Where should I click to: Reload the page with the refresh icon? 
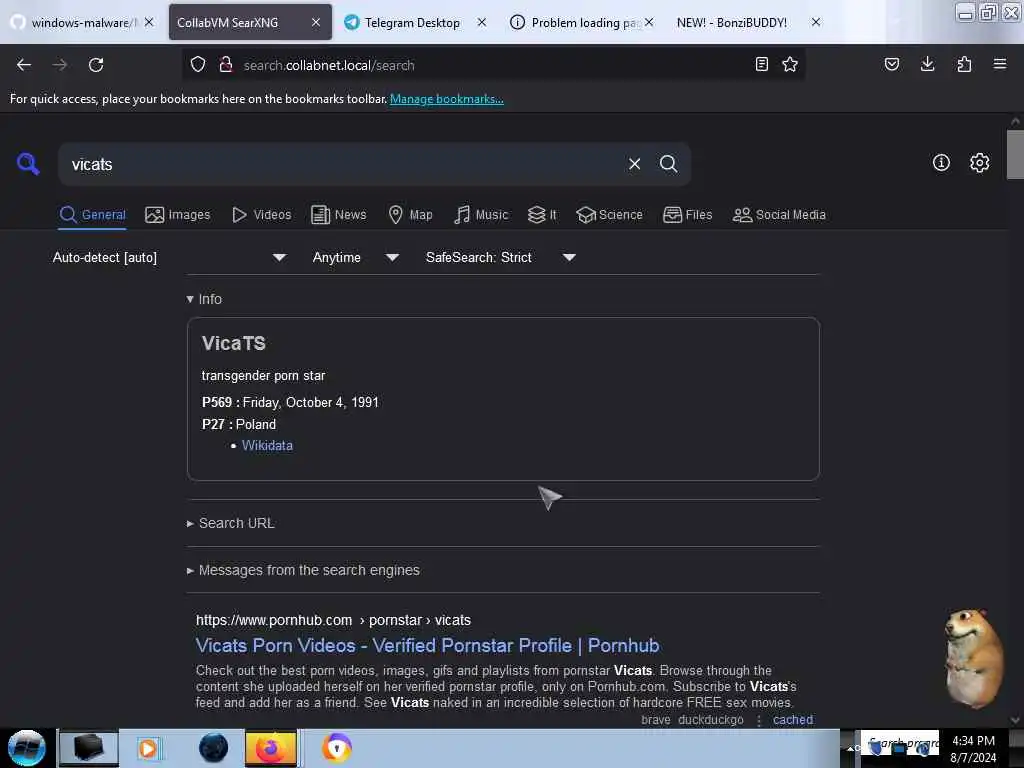(x=96, y=65)
